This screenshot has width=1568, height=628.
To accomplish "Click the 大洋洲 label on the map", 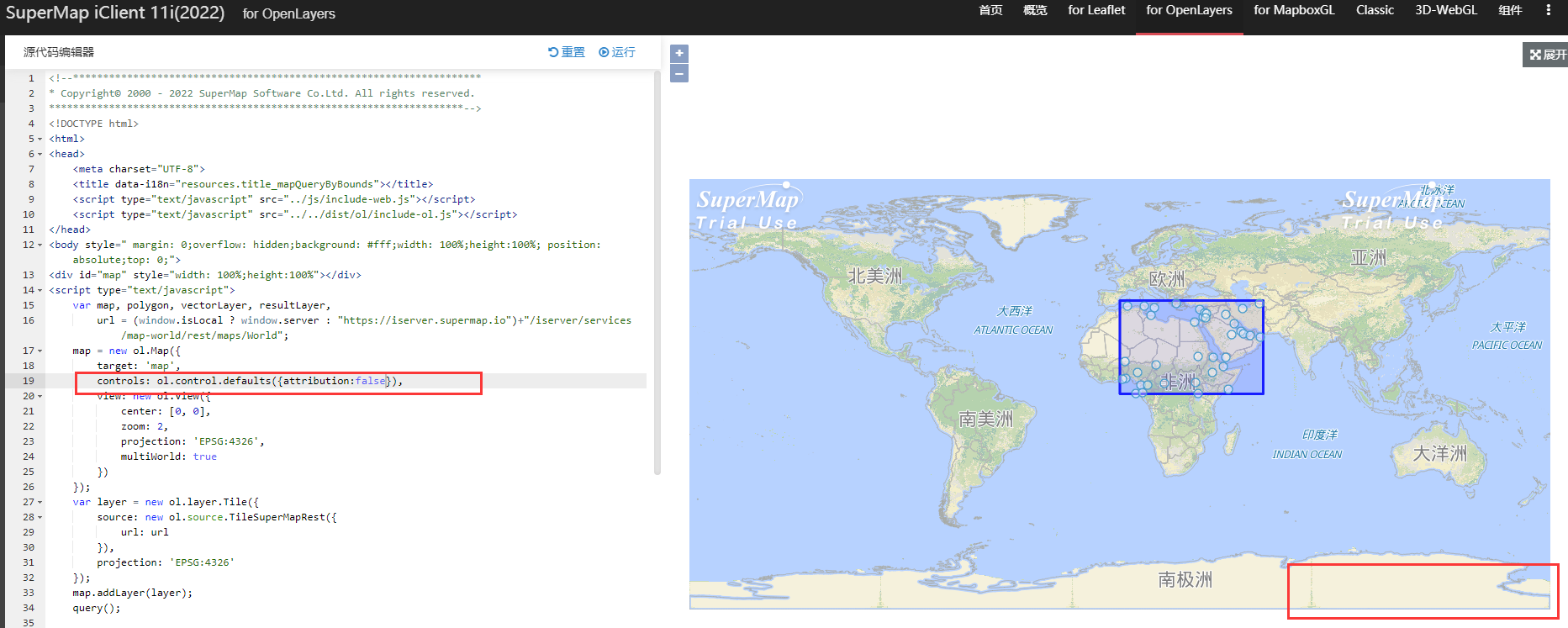I will tap(1439, 454).
